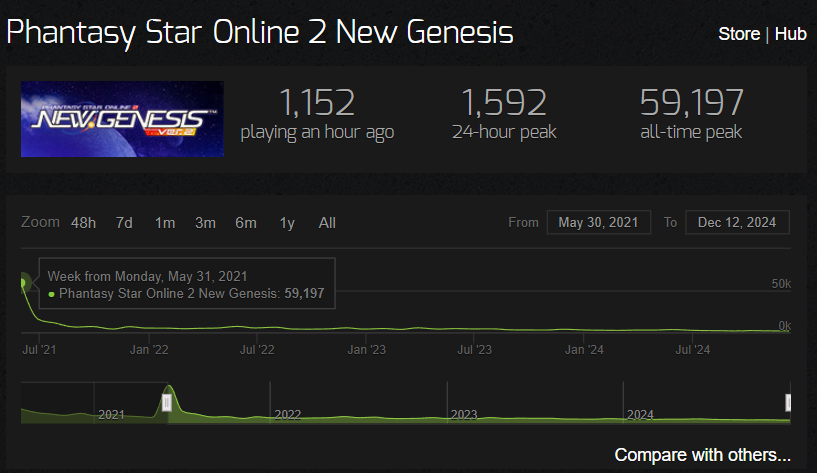Set chart zoom to 3m
The height and width of the screenshot is (473, 817).
205,223
